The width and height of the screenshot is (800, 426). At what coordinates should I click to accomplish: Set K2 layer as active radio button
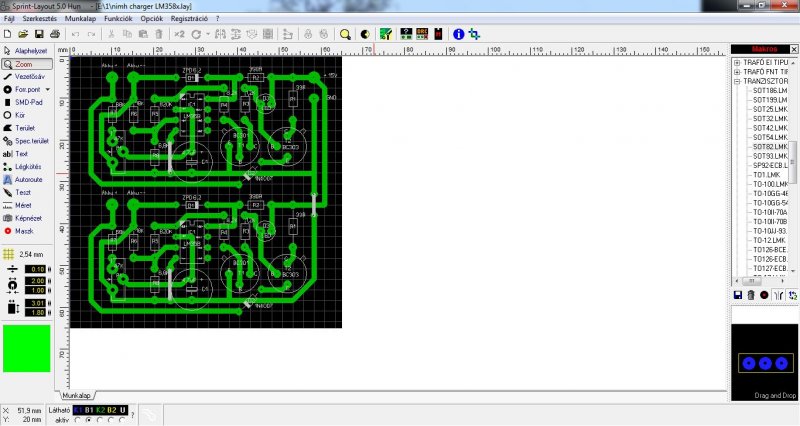click(x=100, y=420)
